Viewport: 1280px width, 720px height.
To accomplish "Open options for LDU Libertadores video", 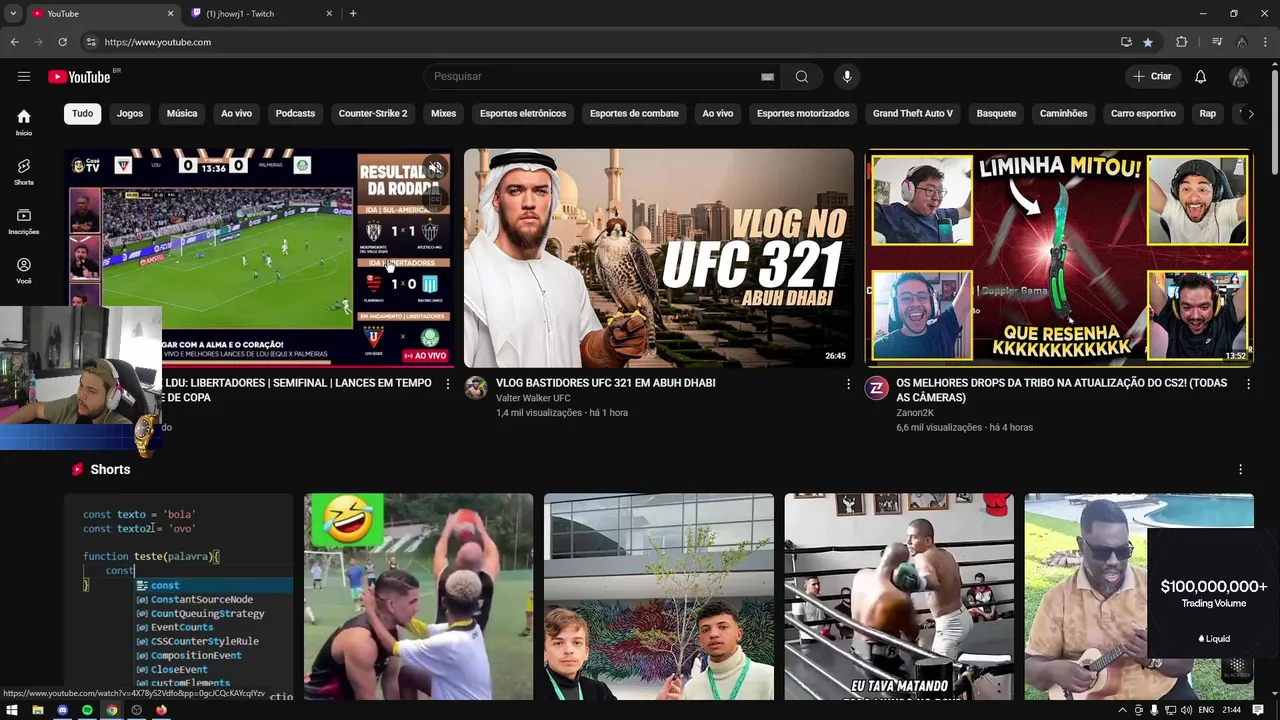I will click(x=448, y=384).
